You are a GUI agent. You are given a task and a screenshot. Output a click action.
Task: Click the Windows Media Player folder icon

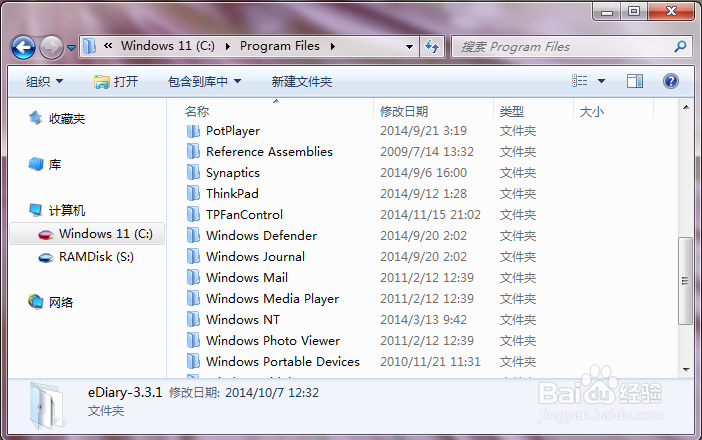click(x=193, y=299)
